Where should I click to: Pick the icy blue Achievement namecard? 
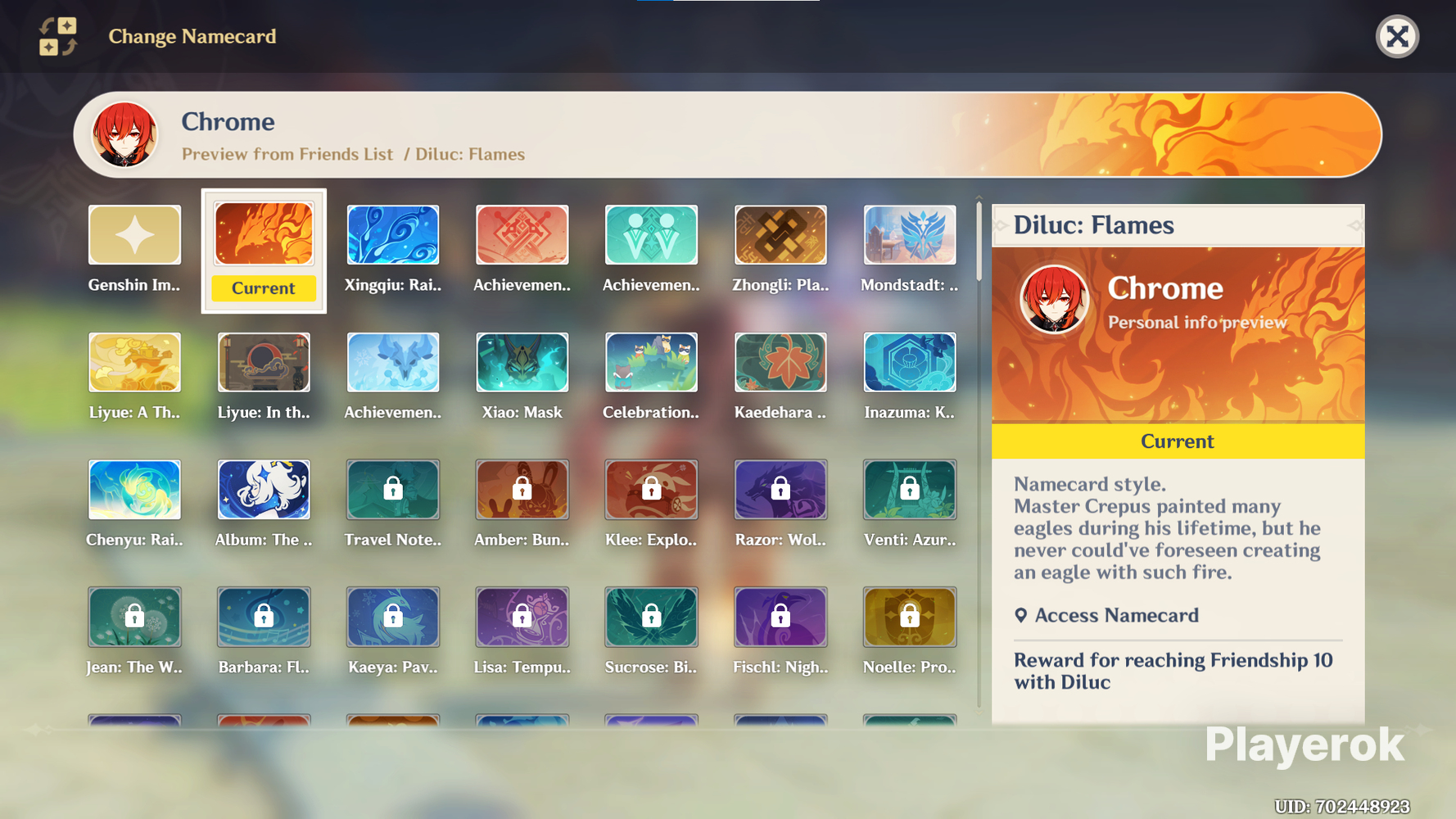393,362
